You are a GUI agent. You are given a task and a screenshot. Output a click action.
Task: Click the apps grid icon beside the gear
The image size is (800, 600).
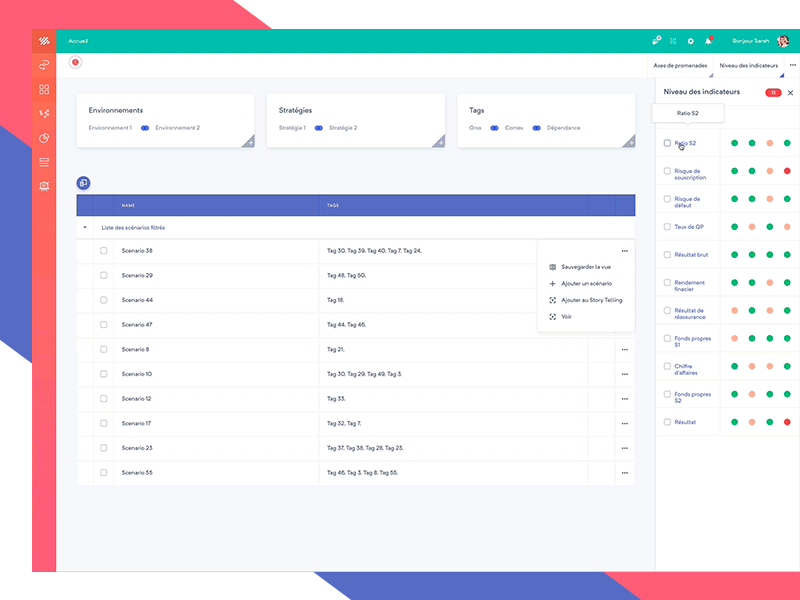click(673, 41)
